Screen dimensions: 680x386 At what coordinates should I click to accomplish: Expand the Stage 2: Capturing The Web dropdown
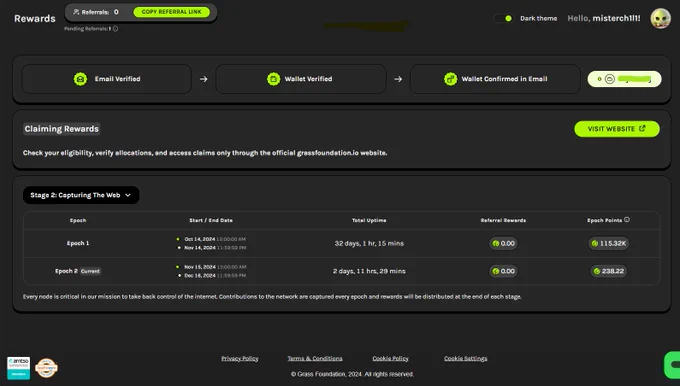click(81, 195)
